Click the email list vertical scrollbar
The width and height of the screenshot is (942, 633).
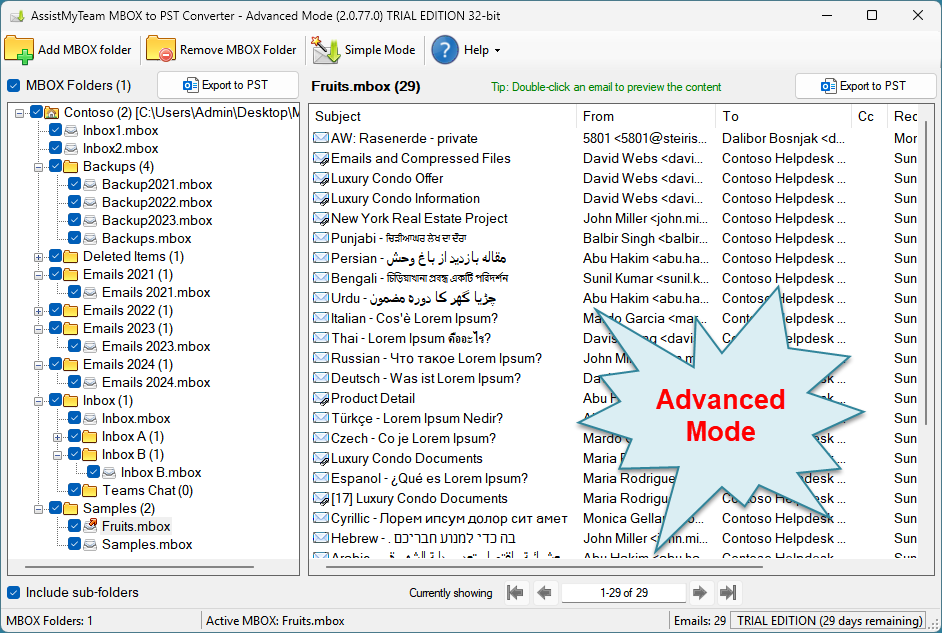925,300
